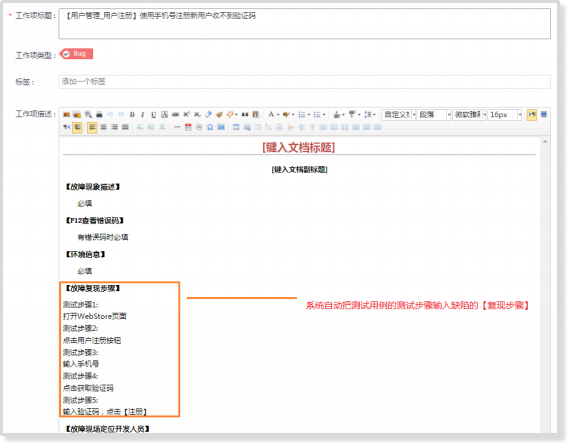Click the editor scrollbar up arrow

[x=545, y=142]
